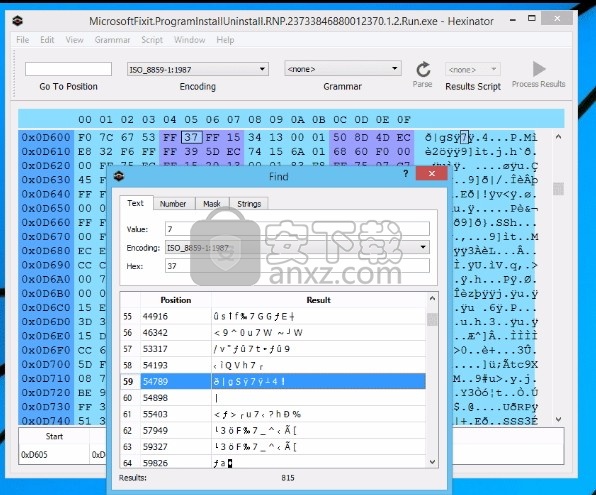This screenshot has width=596, height=495.
Task: Select result row with position 59327
Action: click(x=273, y=447)
